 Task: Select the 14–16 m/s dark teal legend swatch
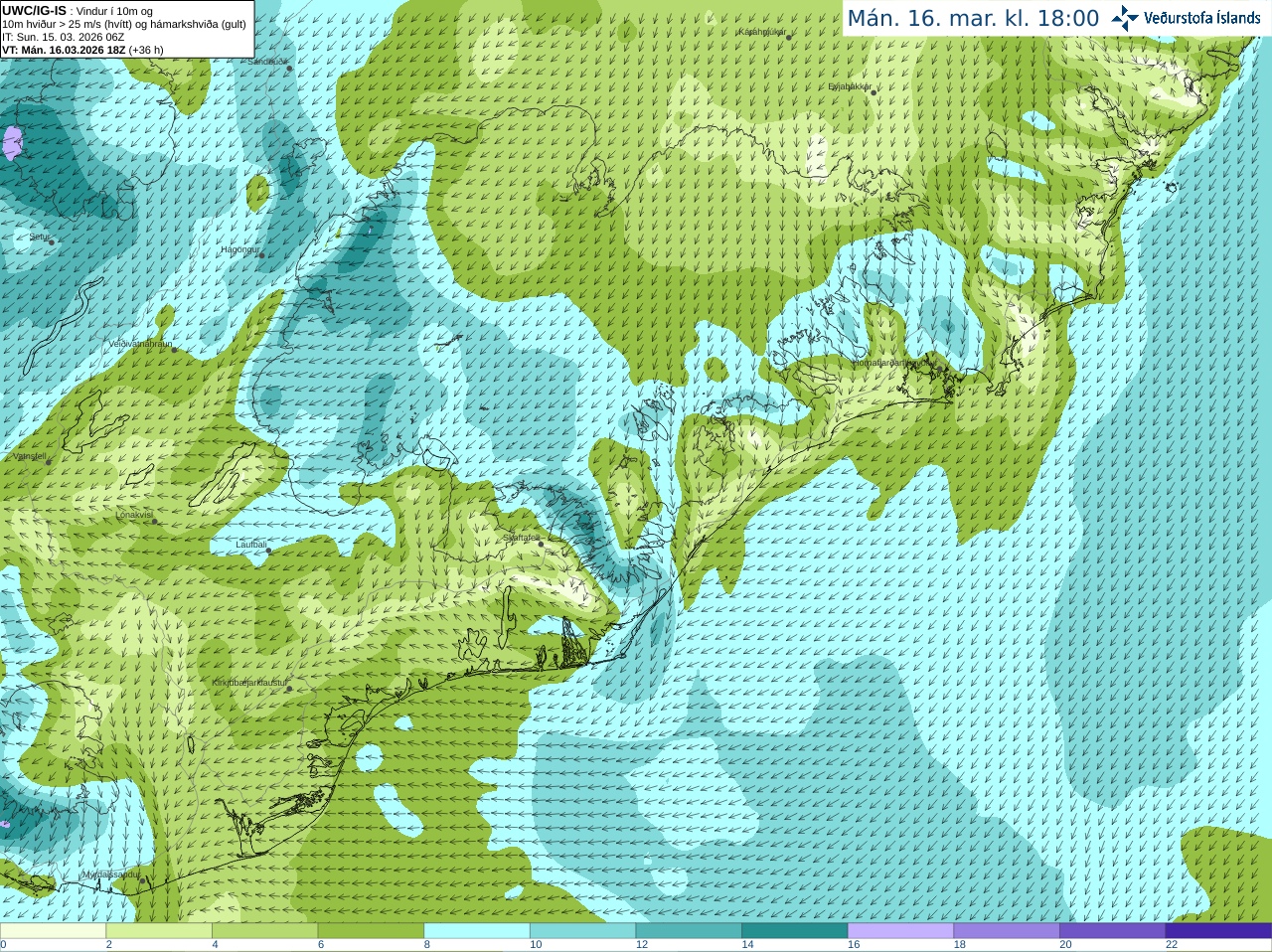click(795, 931)
